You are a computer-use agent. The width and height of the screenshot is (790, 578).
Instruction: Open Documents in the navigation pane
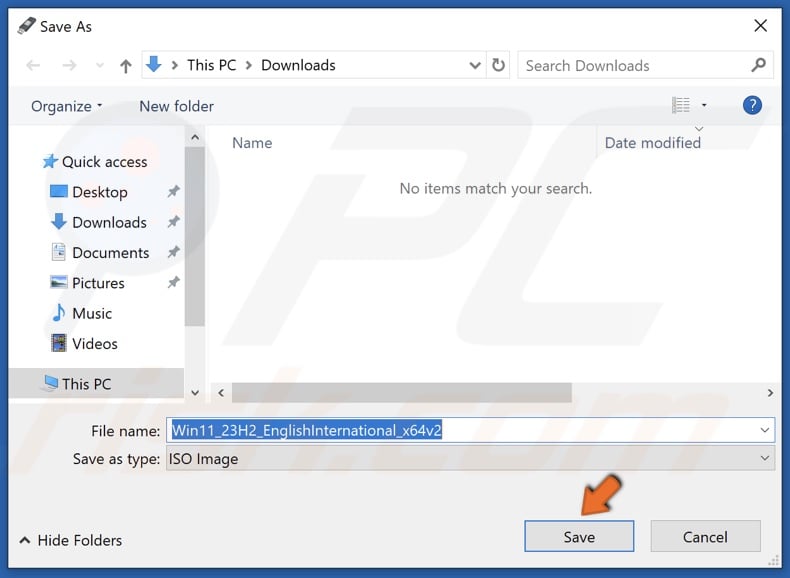(110, 252)
